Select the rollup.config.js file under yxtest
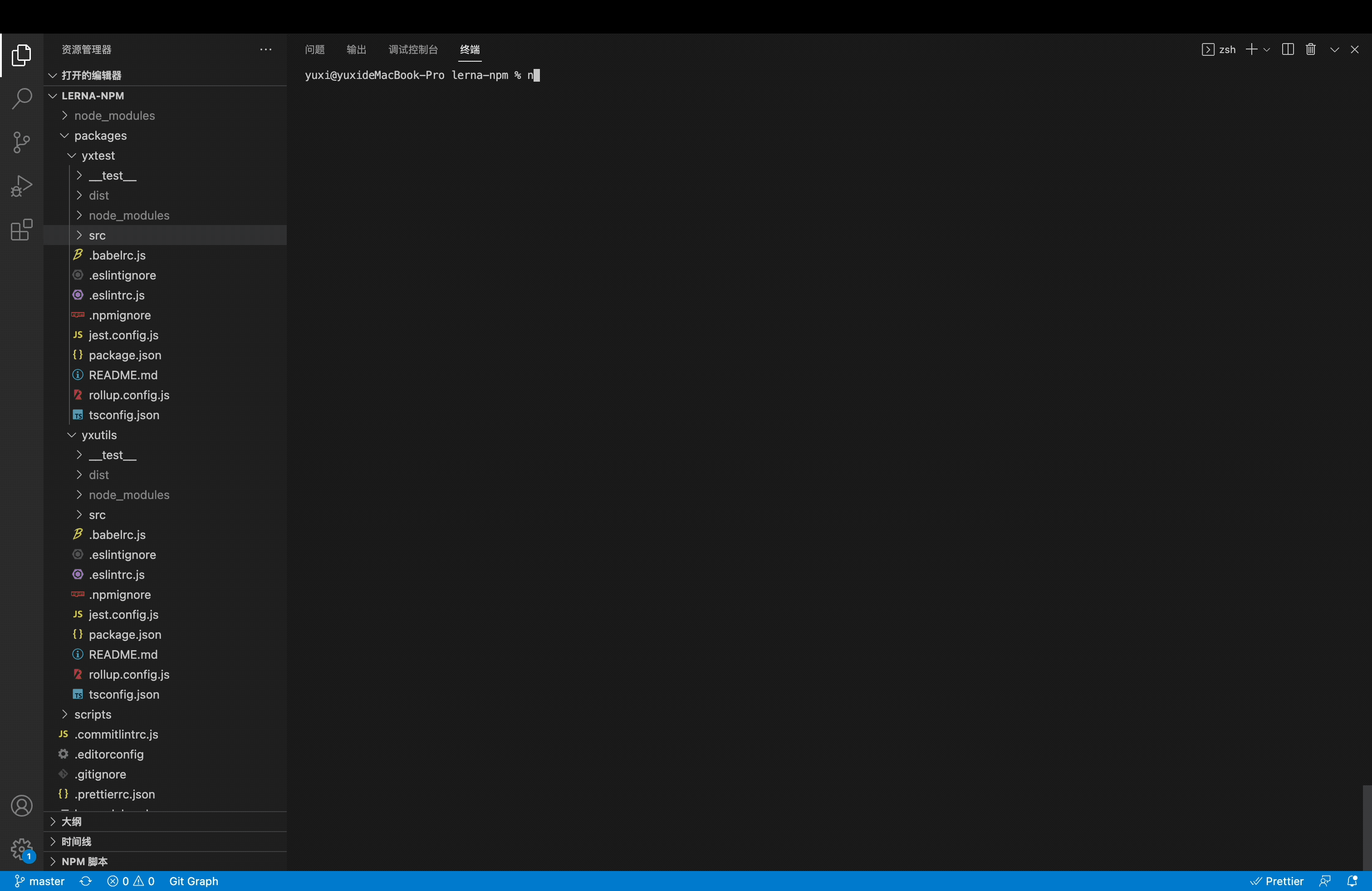The width and height of the screenshot is (1372, 891). click(128, 395)
